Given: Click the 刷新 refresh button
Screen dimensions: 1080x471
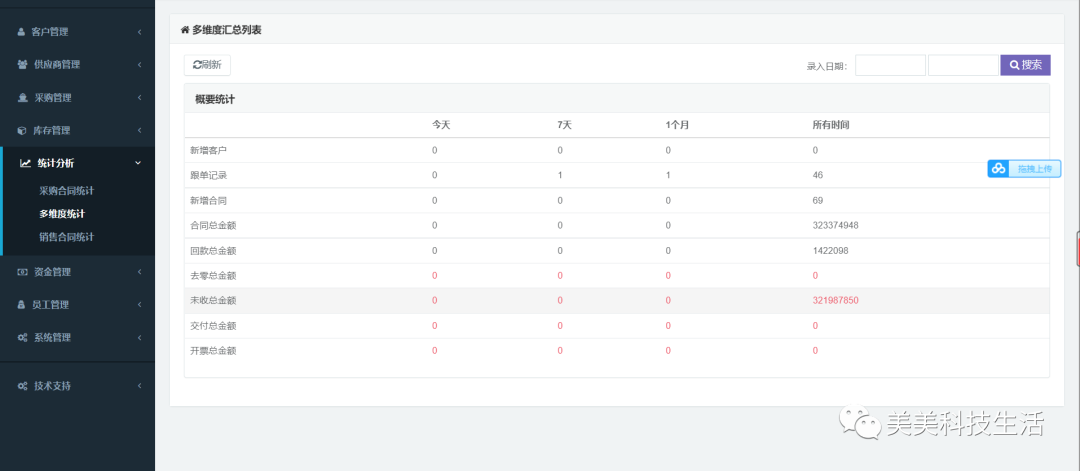Looking at the screenshot, I should pyautogui.click(x=207, y=65).
